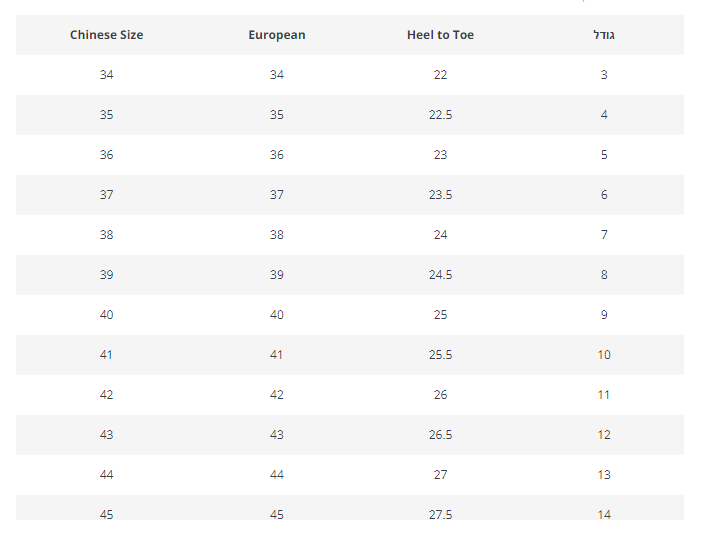
Task: Click the 25.5 heel to toe value
Action: [440, 355]
